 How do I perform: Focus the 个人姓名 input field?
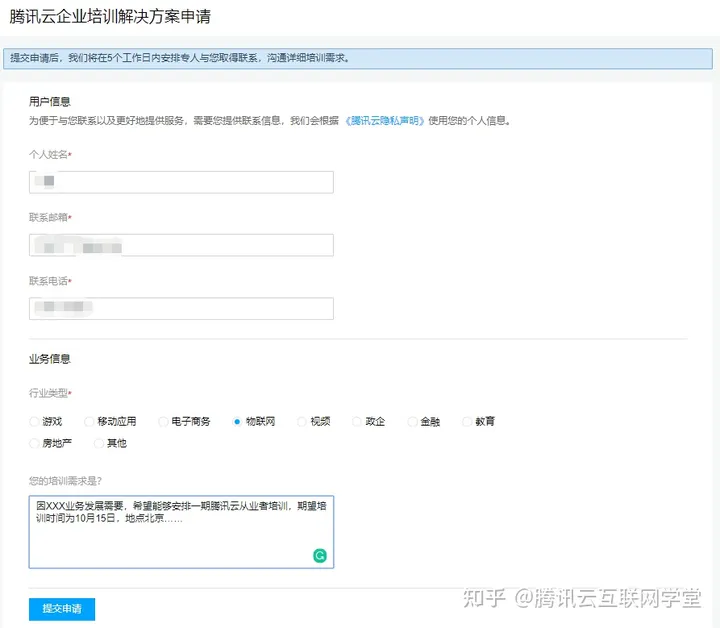(181, 182)
